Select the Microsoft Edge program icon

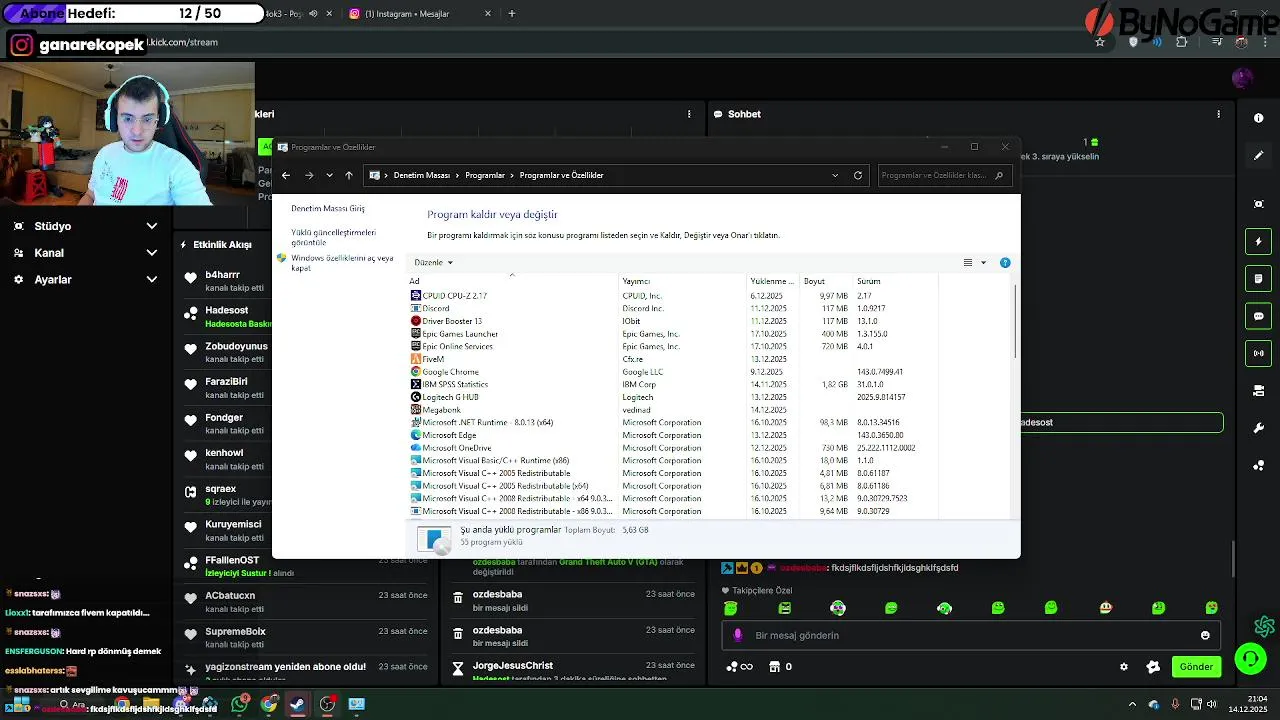[x=416, y=435]
